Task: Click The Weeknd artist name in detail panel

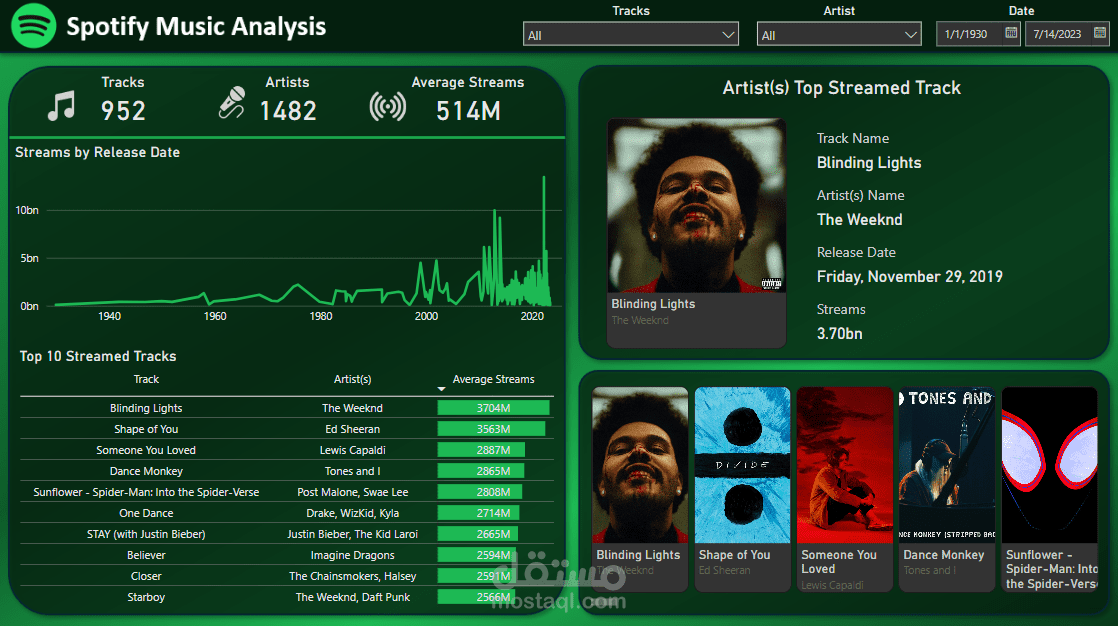Action: pyautogui.click(x=859, y=220)
